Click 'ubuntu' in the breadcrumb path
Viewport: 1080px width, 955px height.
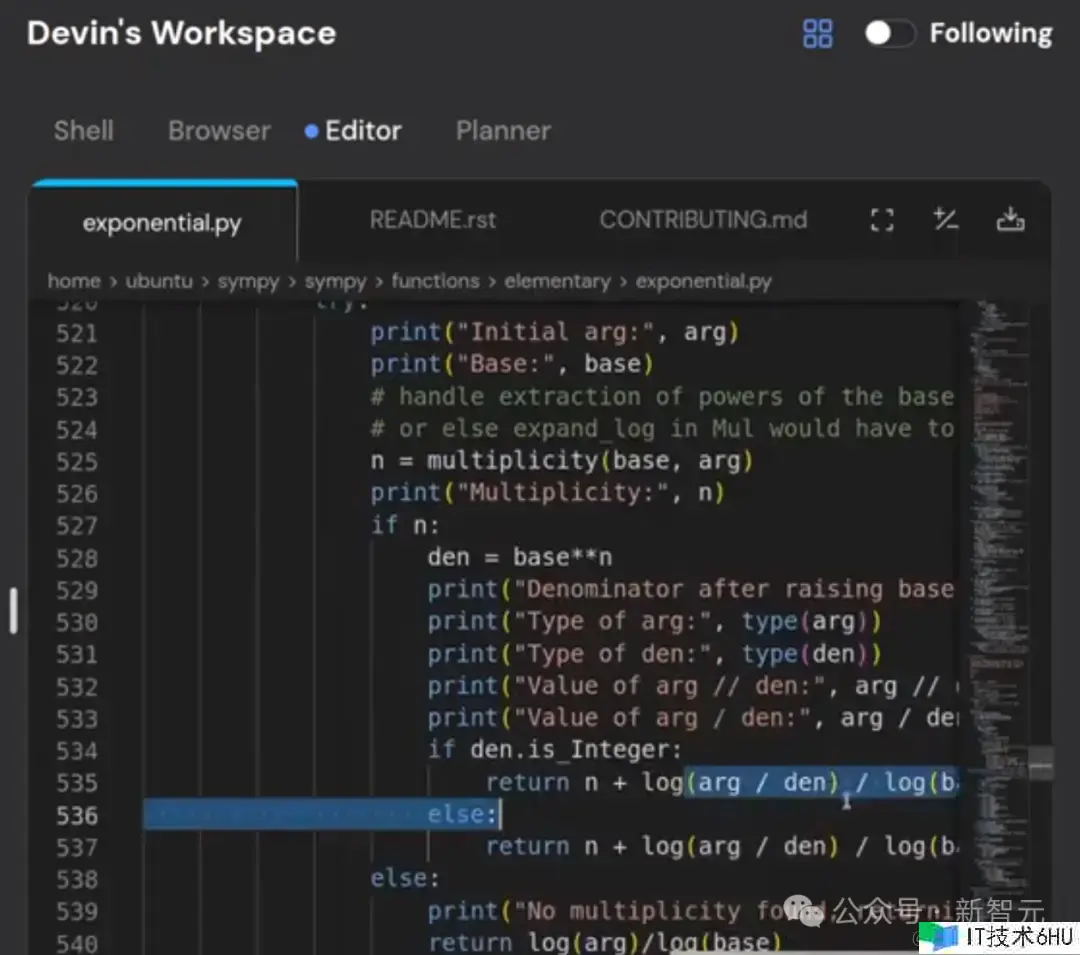159,282
